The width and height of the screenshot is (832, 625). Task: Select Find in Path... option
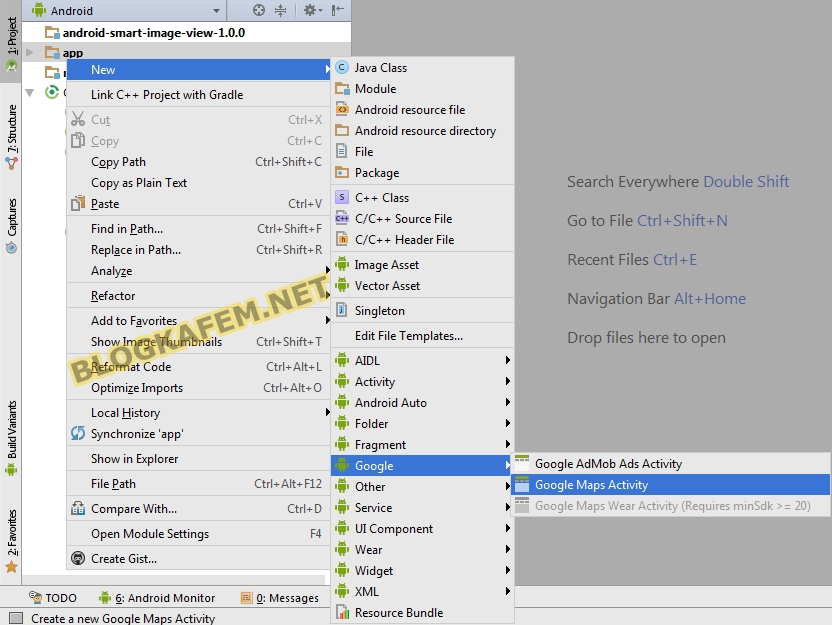point(199,229)
